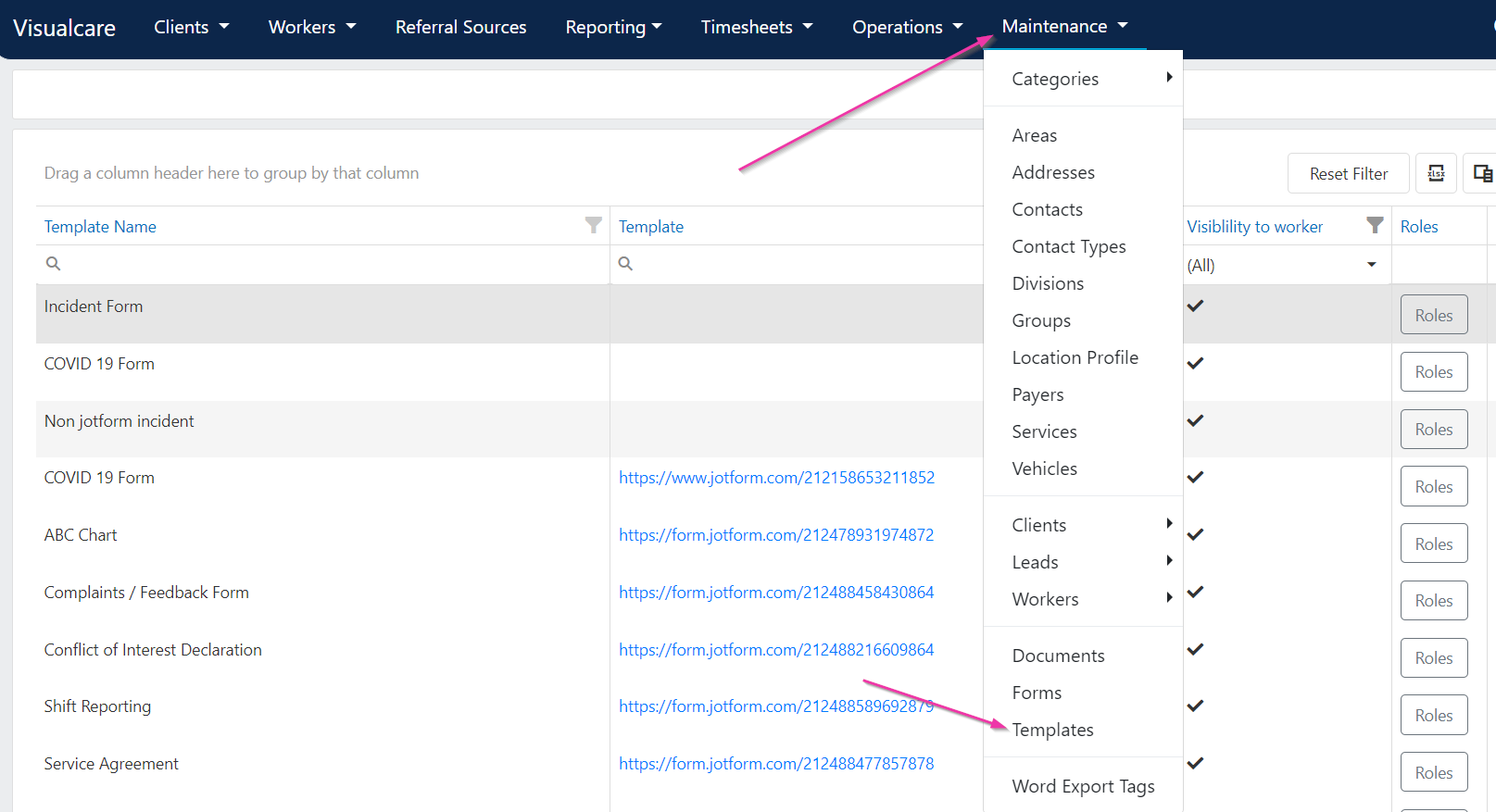This screenshot has height=812, width=1496.
Task: Open Roles for Incident Form row
Action: [1434, 315]
